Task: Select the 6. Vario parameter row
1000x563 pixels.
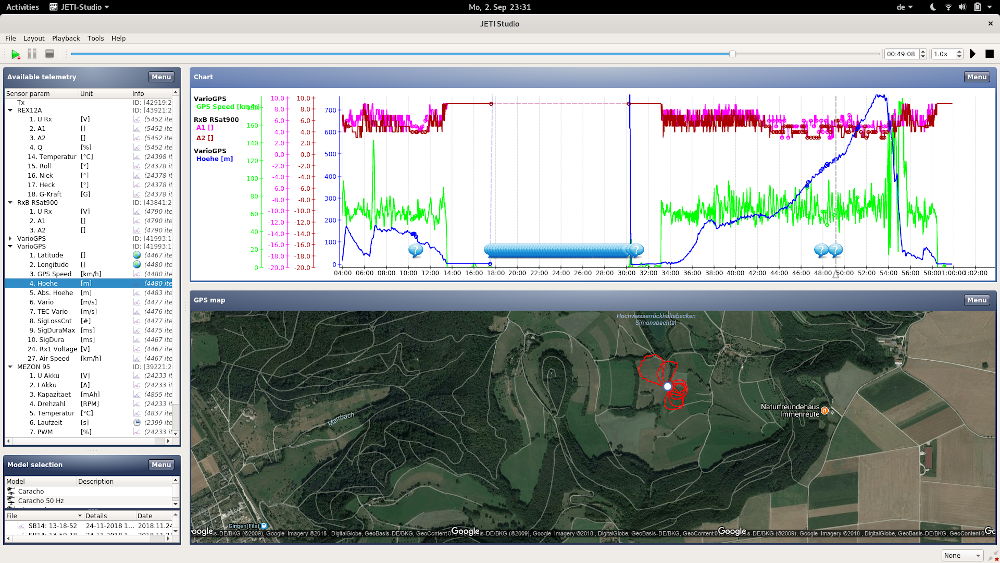Action: 89,302
